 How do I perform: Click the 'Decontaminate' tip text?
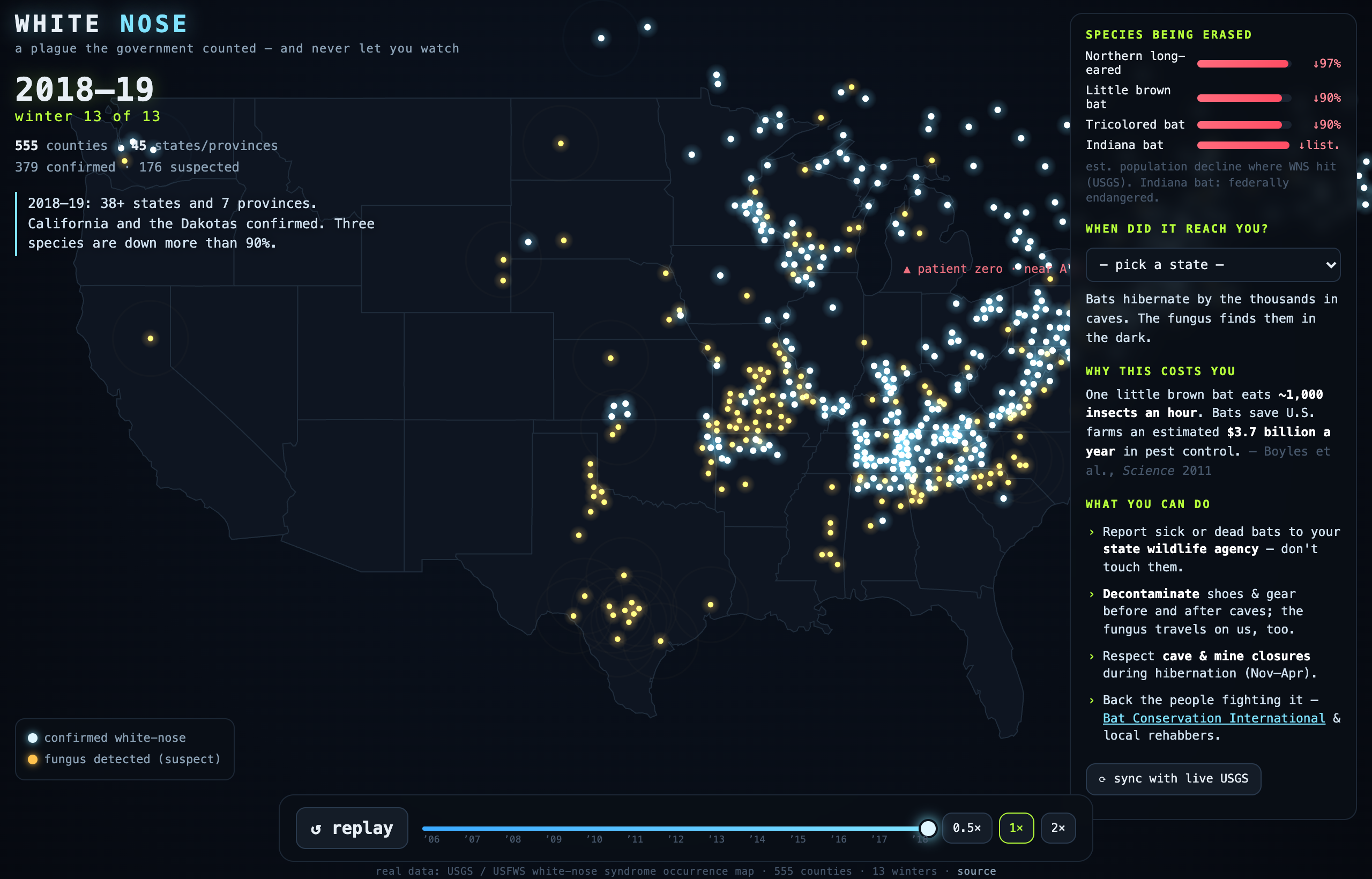pos(1151,594)
